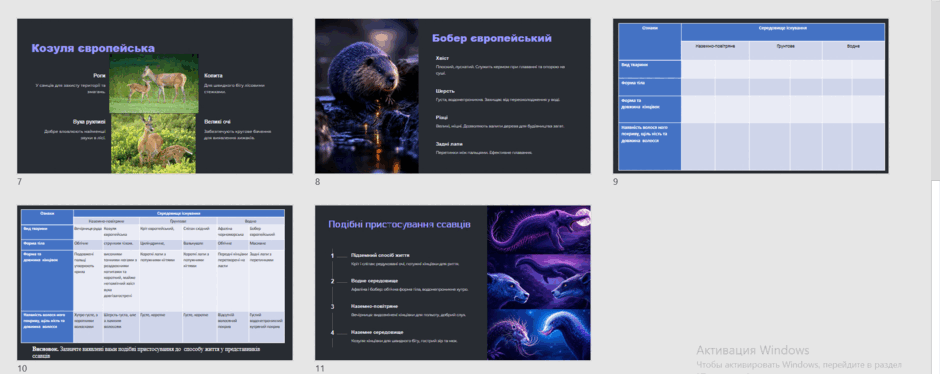Click the beaver photo on slide 8
The height and width of the screenshot is (374, 940).
click(x=367, y=96)
